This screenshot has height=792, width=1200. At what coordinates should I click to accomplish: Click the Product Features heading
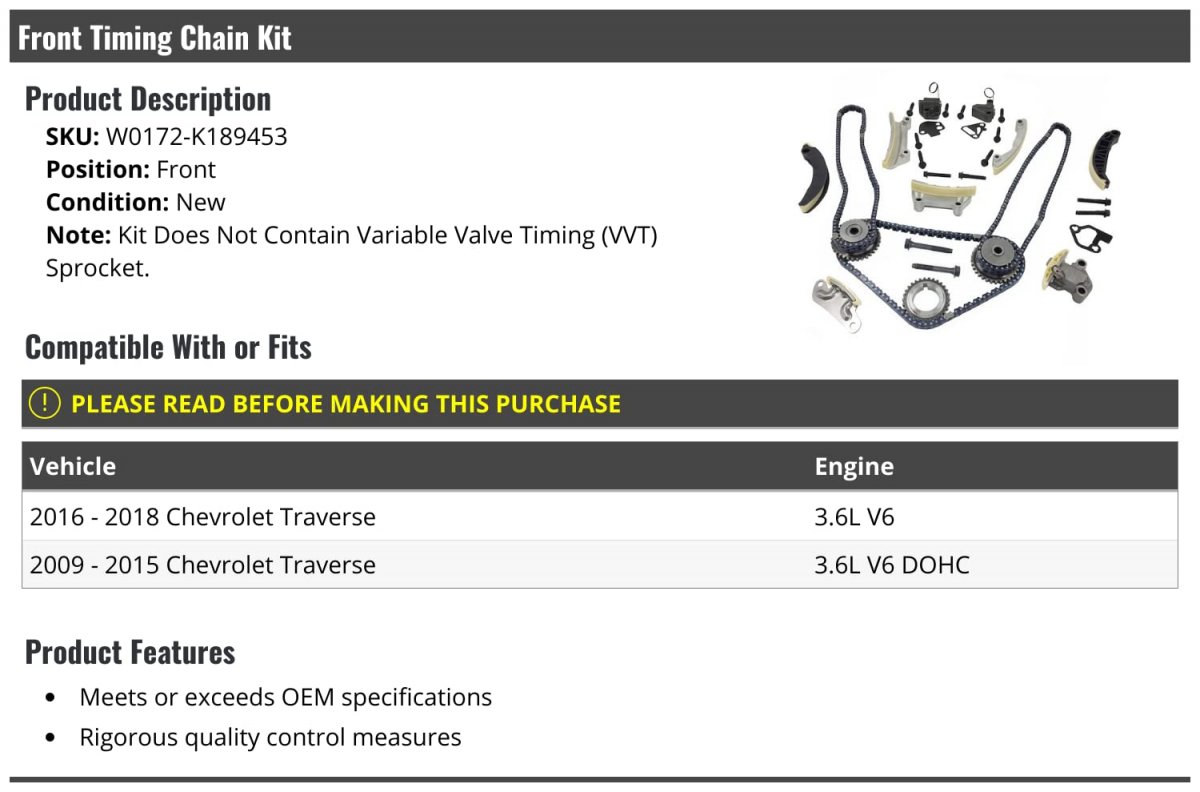pos(130,652)
